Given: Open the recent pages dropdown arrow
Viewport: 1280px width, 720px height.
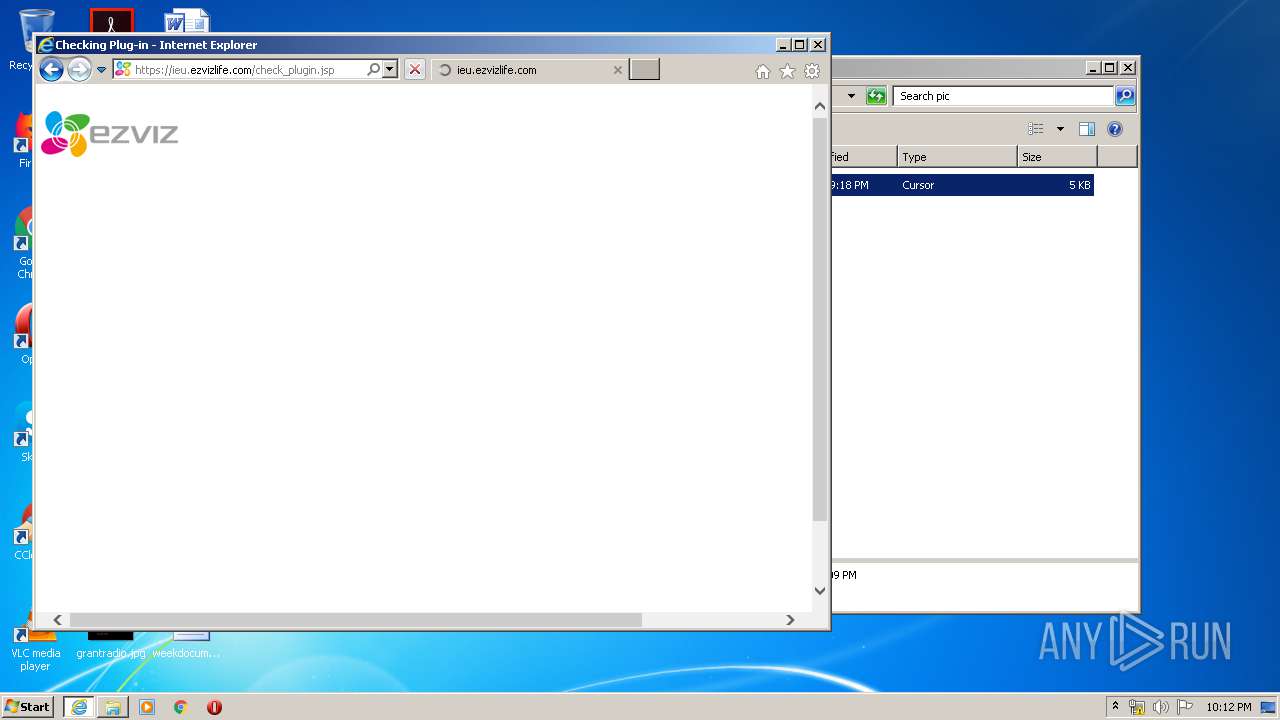Looking at the screenshot, I should coord(101,70).
